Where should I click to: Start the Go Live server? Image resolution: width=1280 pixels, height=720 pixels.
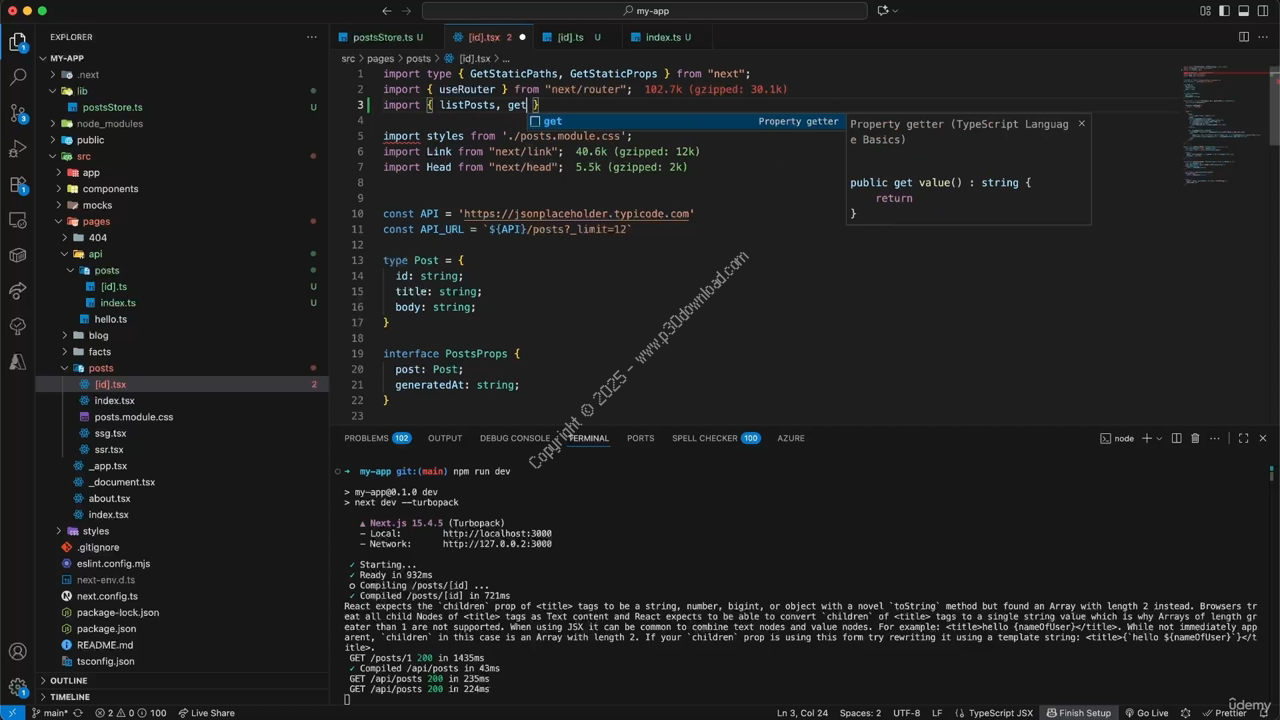pos(1146,713)
